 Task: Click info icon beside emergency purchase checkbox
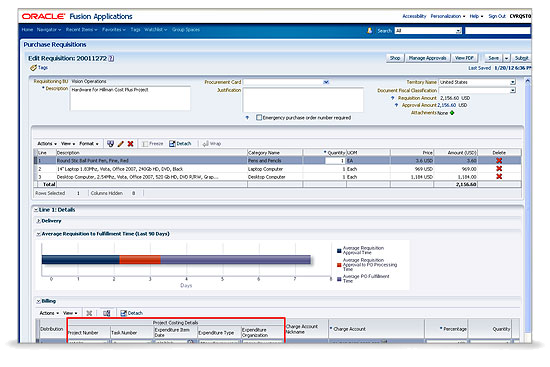247,118
